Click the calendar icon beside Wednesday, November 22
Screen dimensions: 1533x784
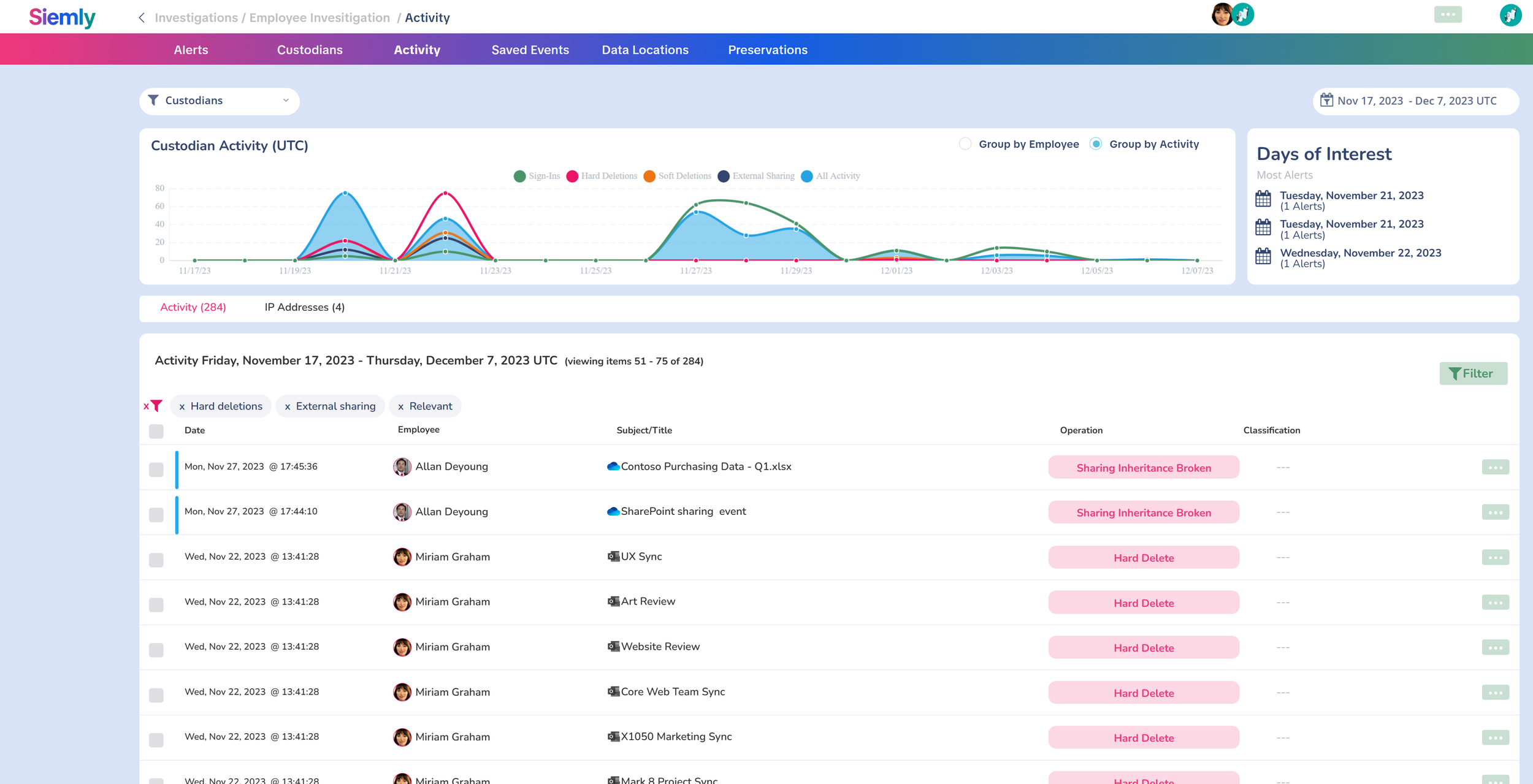click(1263, 257)
